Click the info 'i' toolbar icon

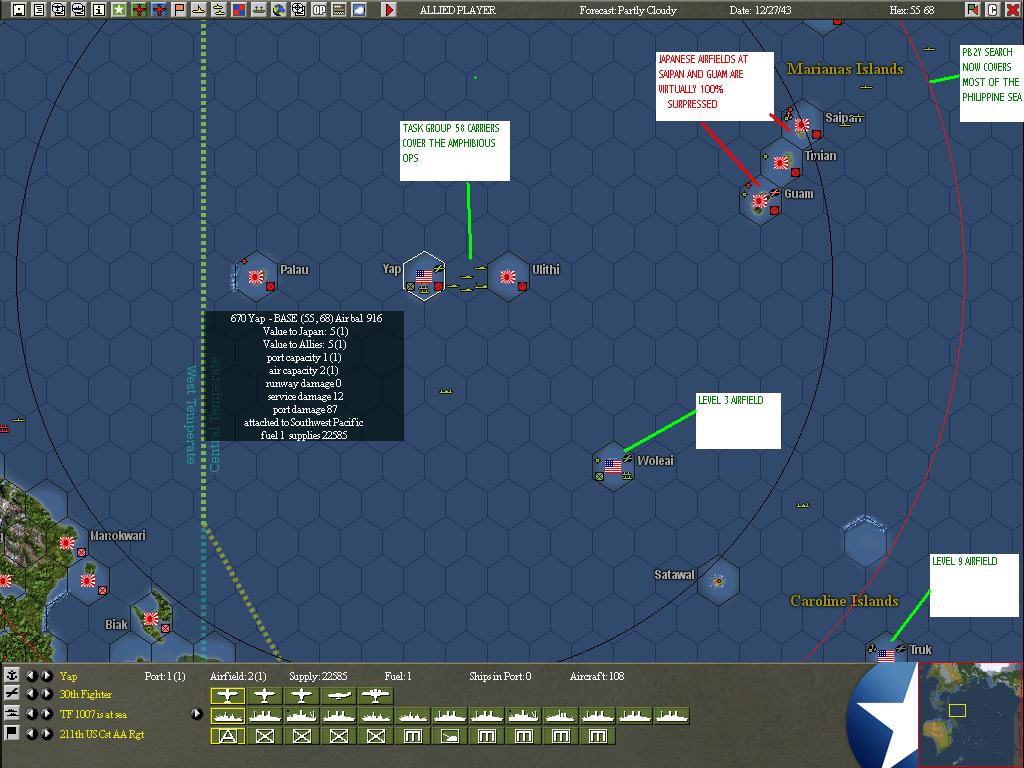[x=99, y=10]
